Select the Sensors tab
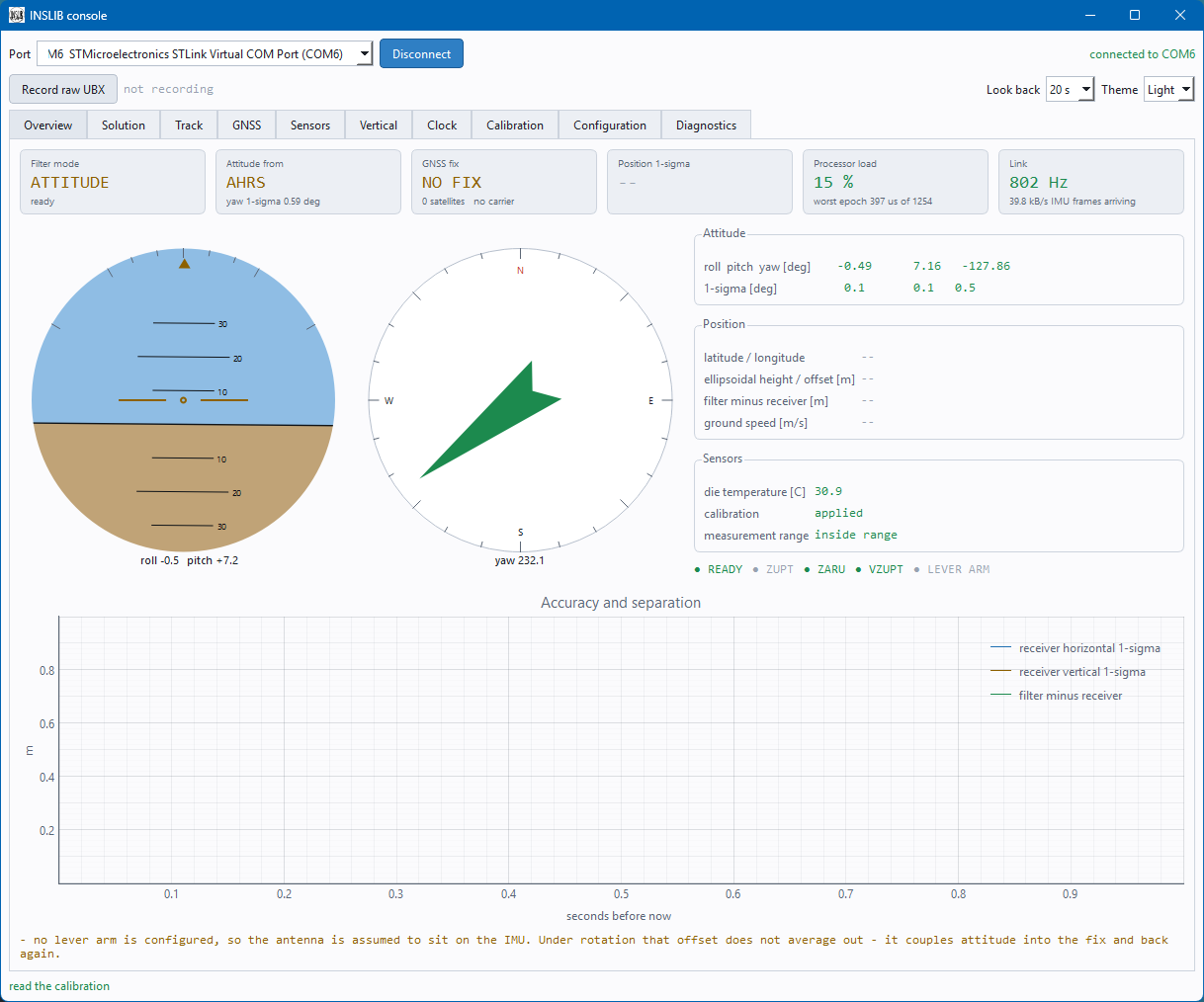Screen dimensions: 1204x1002 coord(310,125)
